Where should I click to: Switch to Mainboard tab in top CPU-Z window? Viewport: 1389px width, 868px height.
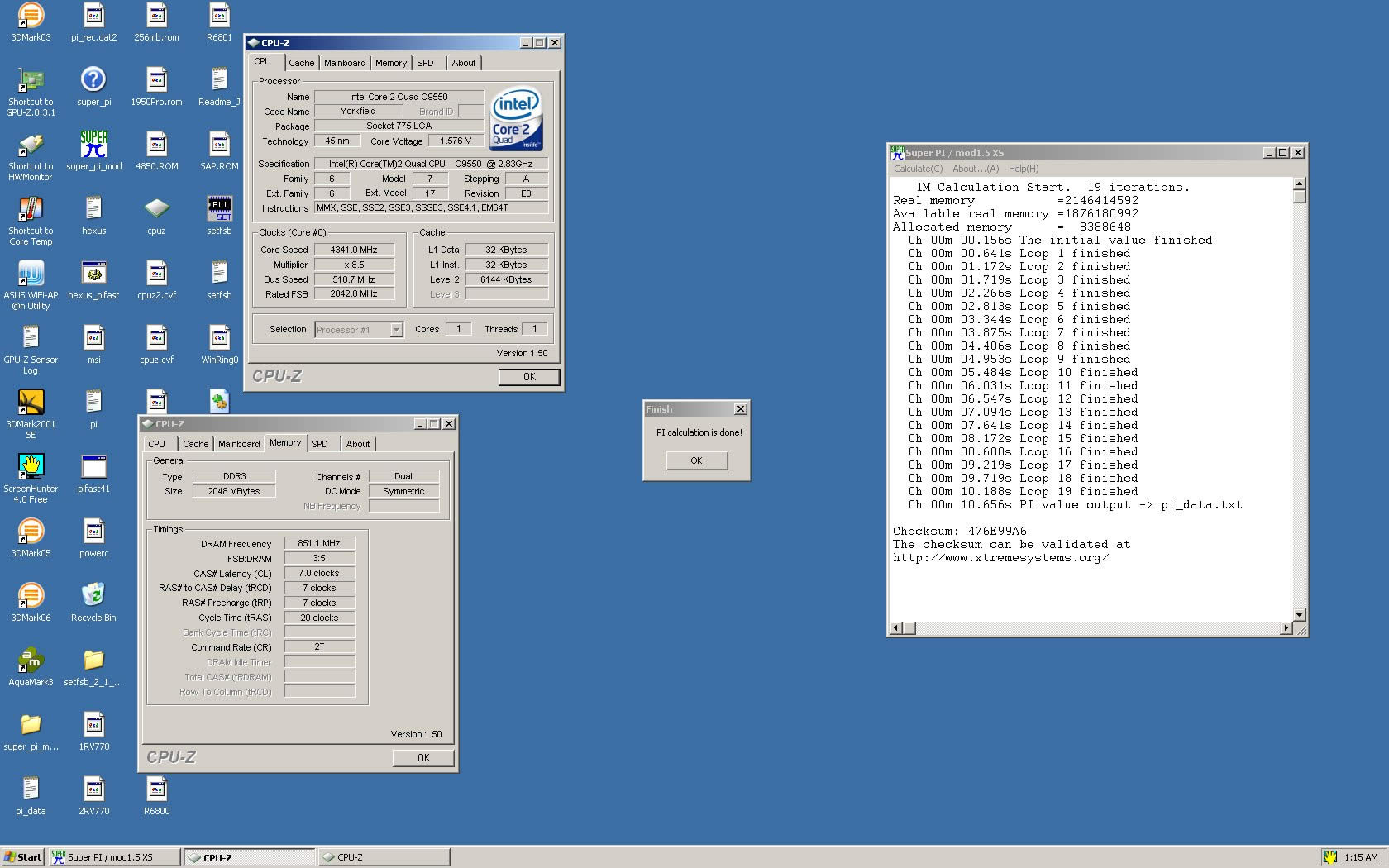(345, 63)
